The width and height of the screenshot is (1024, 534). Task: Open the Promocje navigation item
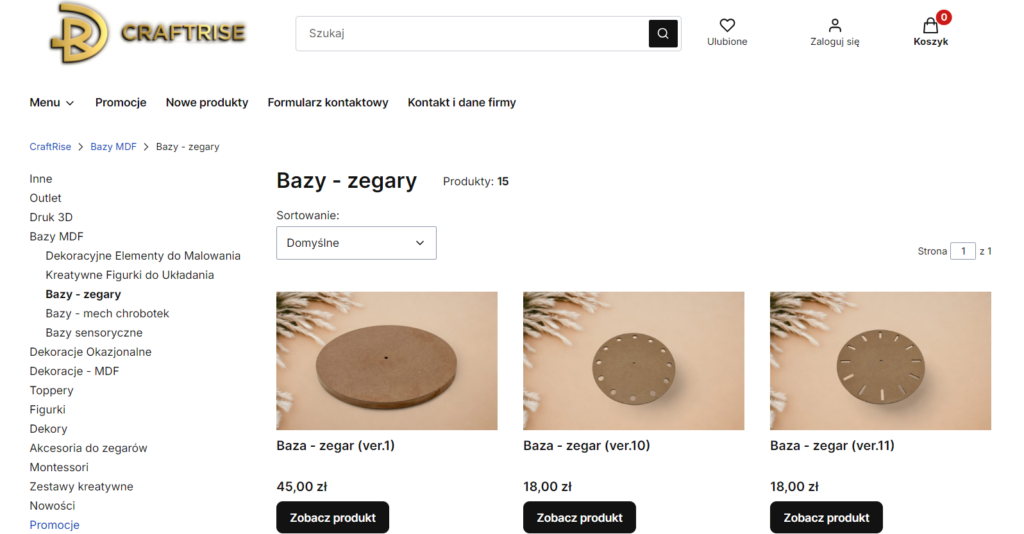click(x=121, y=102)
